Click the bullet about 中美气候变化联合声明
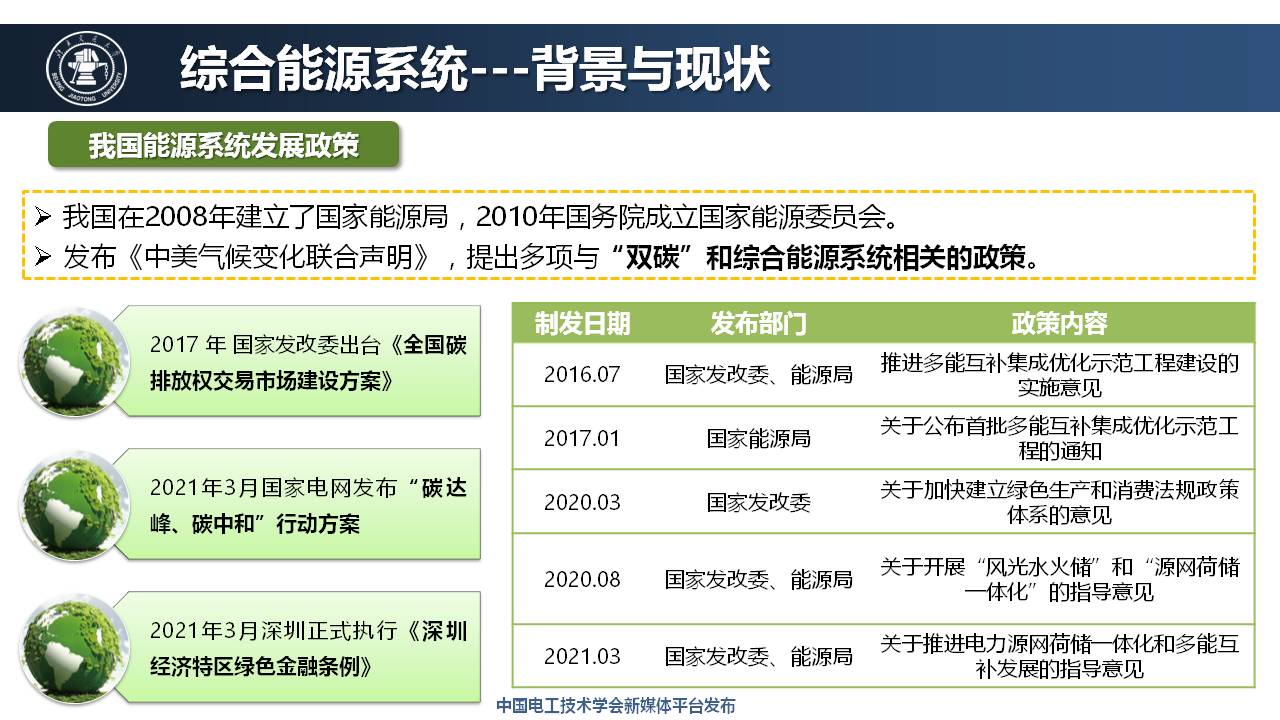The width and height of the screenshot is (1280, 720). pyautogui.click(x=541, y=257)
